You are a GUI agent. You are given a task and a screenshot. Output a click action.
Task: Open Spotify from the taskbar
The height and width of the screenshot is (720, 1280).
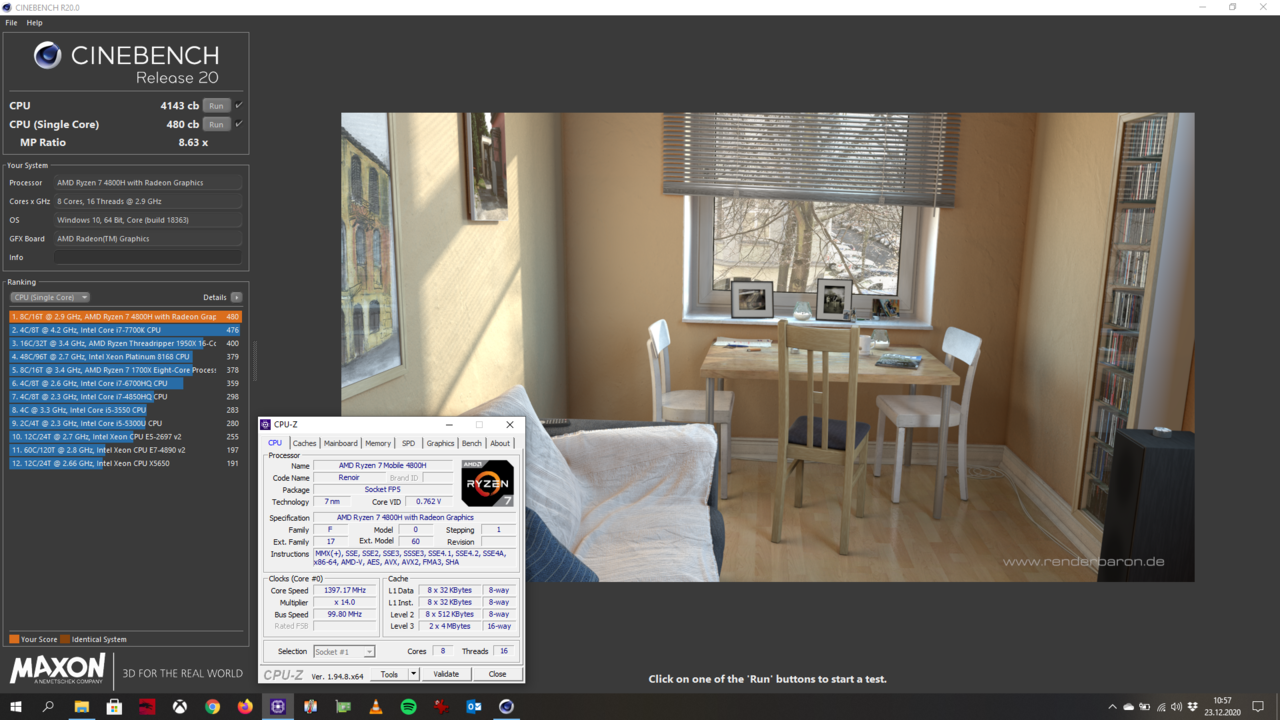point(408,707)
